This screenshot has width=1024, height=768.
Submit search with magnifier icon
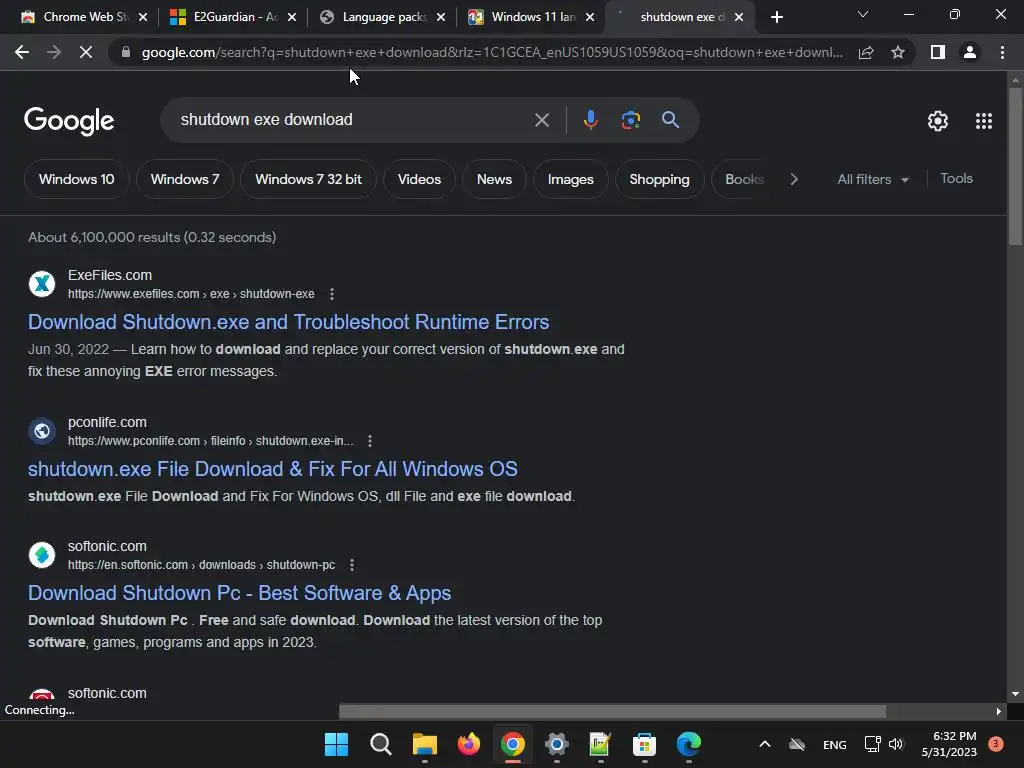670,120
